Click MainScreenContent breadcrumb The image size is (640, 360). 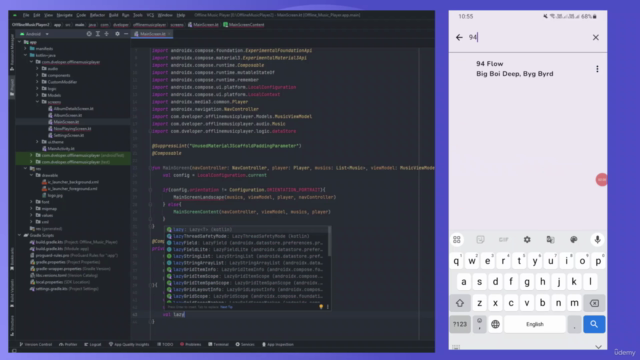[x=244, y=25]
